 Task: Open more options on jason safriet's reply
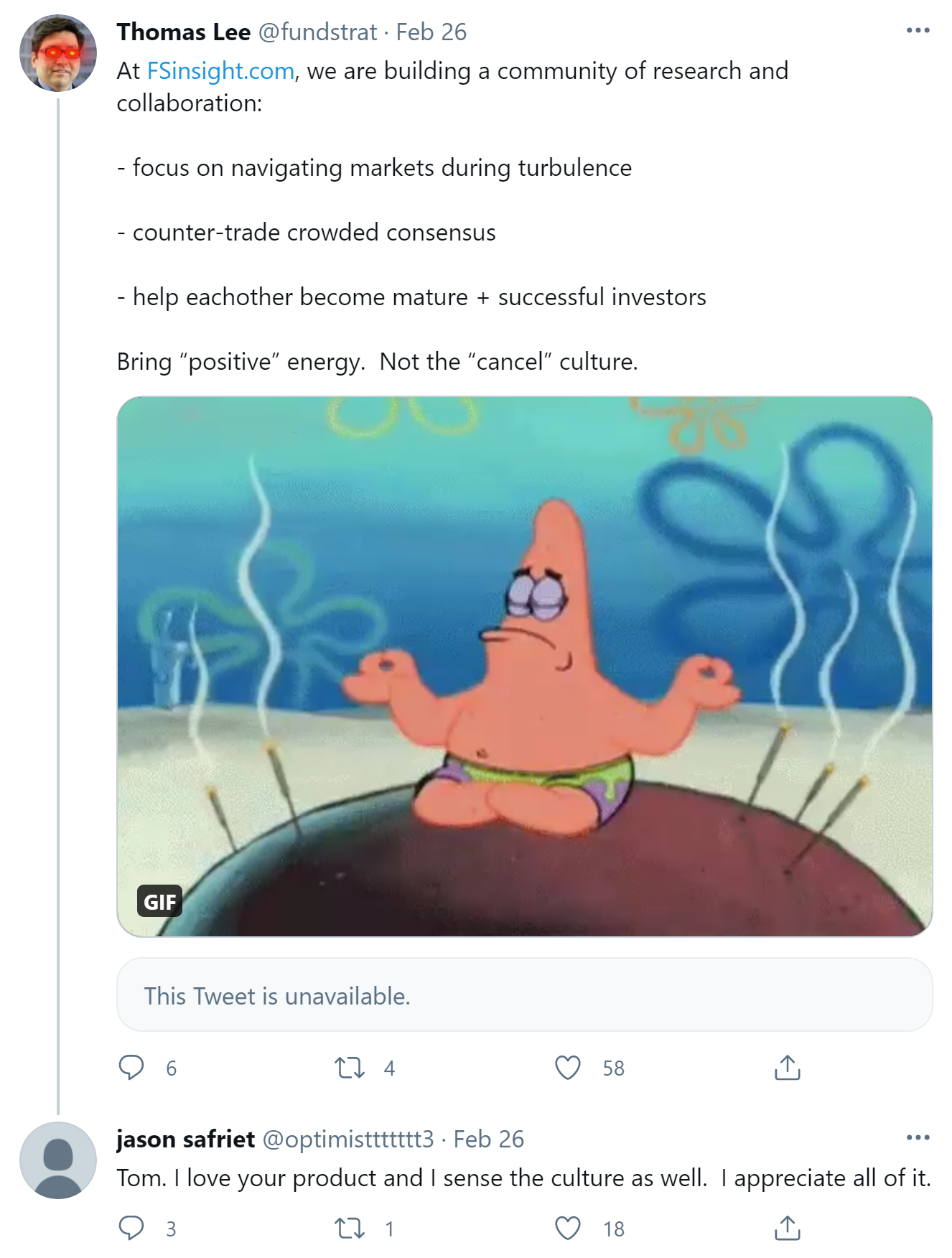918,1138
